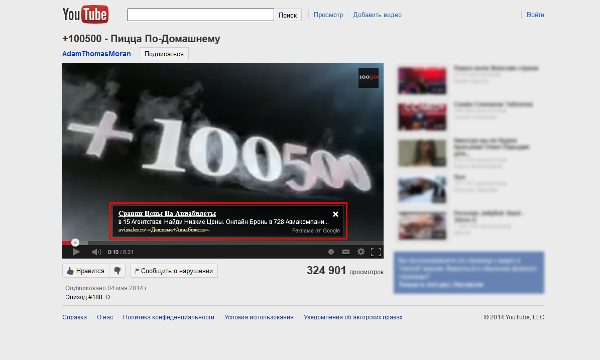Image resolution: width=600 pixels, height=360 pixels.
Task: Switch the video to fullscreen mode
Action: click(376, 251)
